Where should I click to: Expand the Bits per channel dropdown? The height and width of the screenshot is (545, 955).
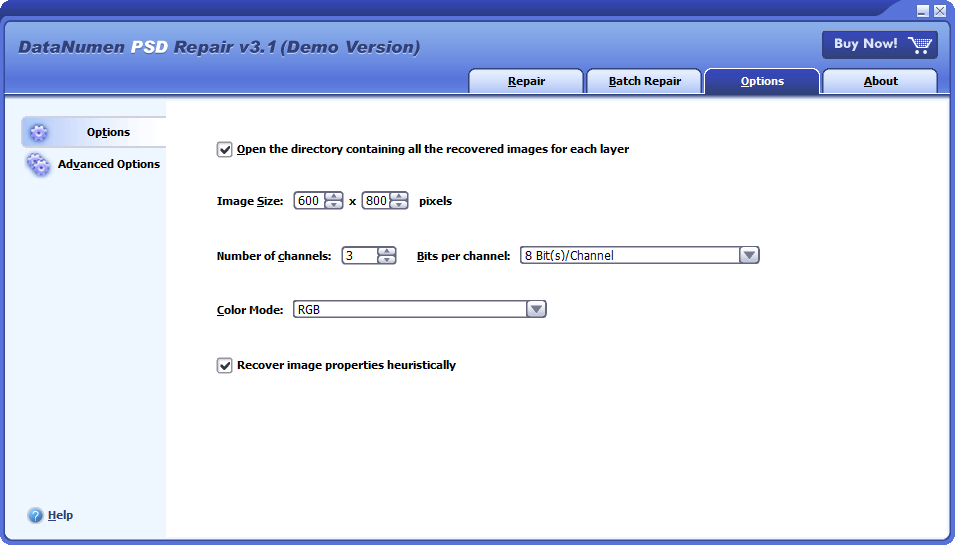point(749,255)
